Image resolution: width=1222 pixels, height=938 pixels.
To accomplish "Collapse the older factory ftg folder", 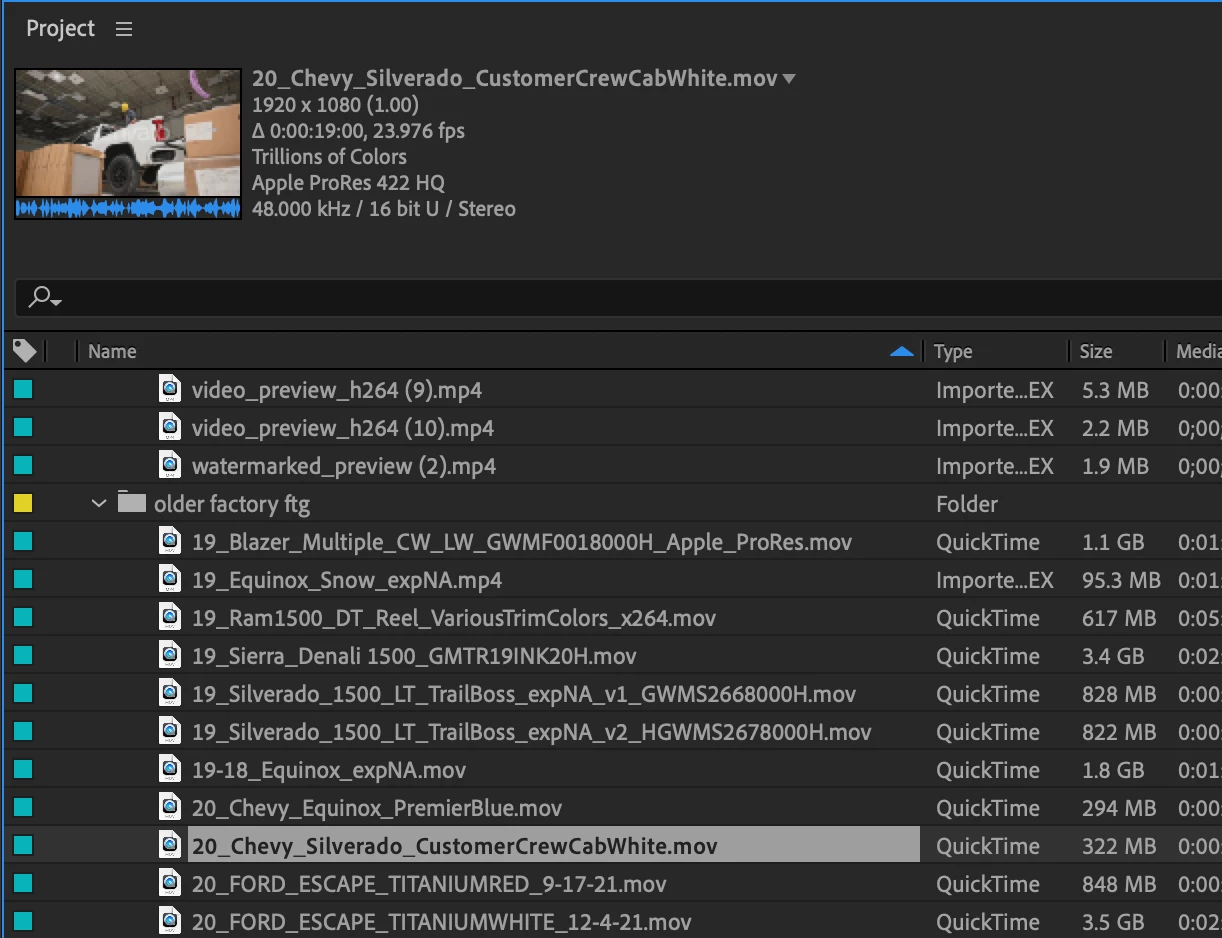I will click(98, 503).
